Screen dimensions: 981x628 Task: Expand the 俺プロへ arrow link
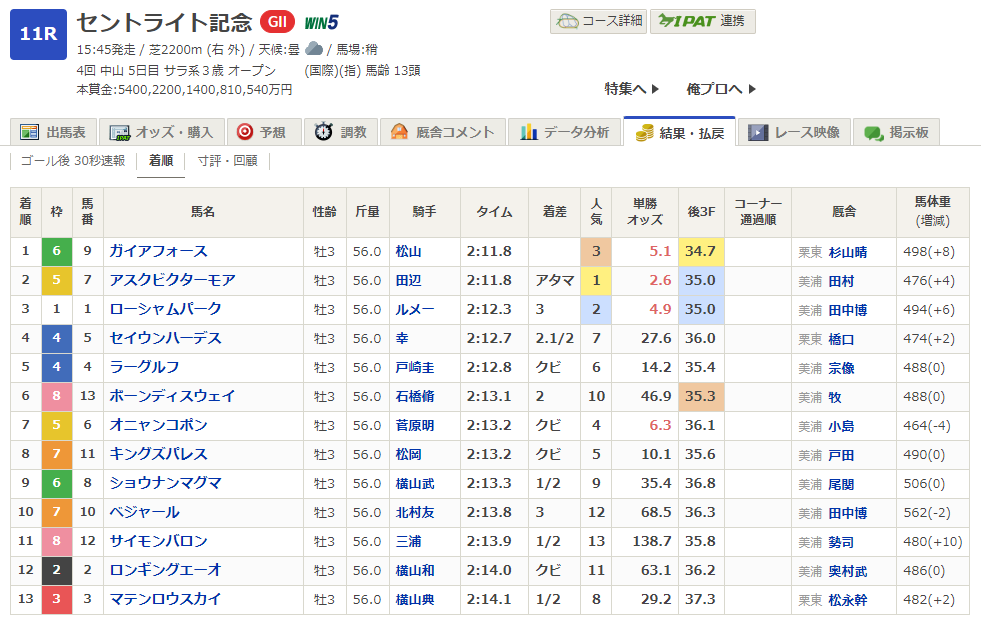pos(721,89)
